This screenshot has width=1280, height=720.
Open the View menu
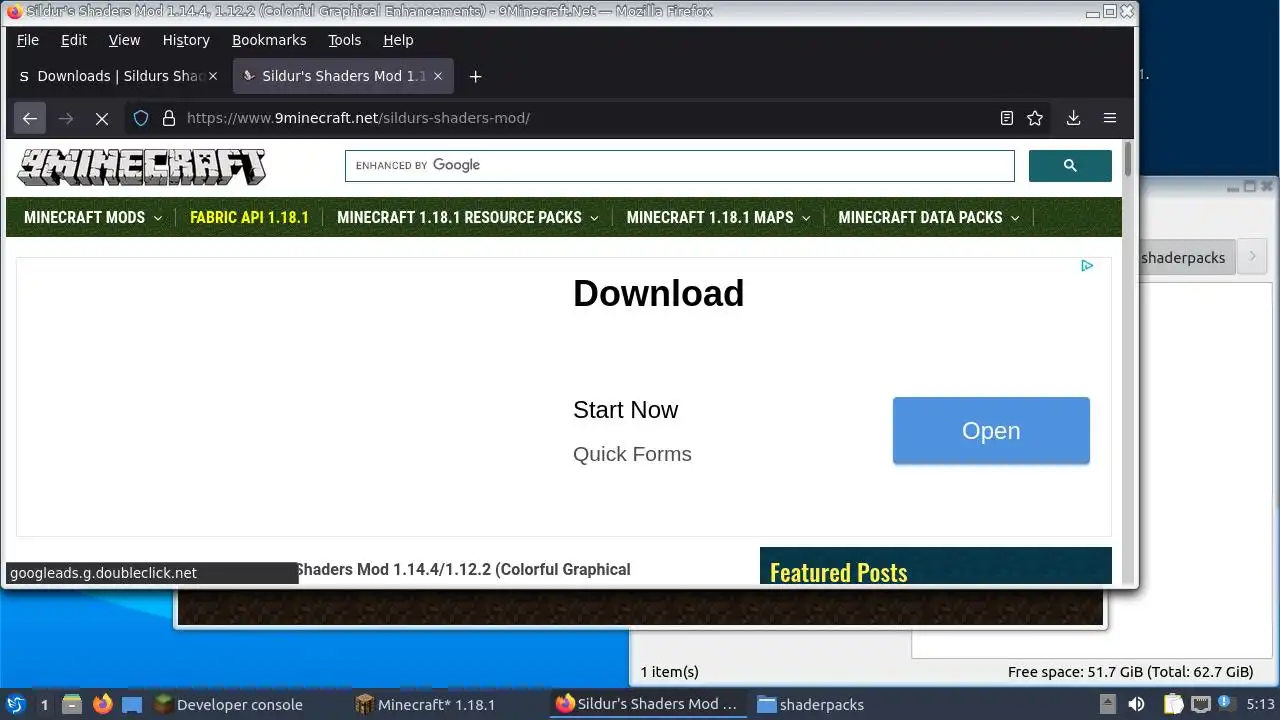[124, 40]
